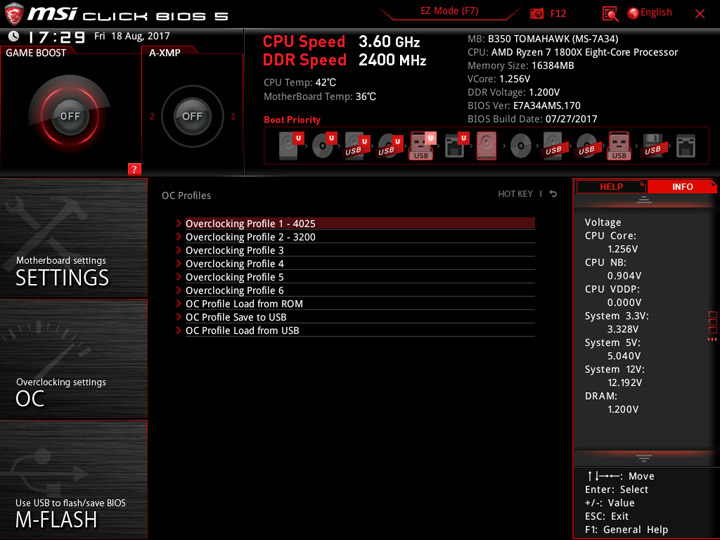Open the OC Profile Load from ROM chevron
720x540 pixels.
179,303
